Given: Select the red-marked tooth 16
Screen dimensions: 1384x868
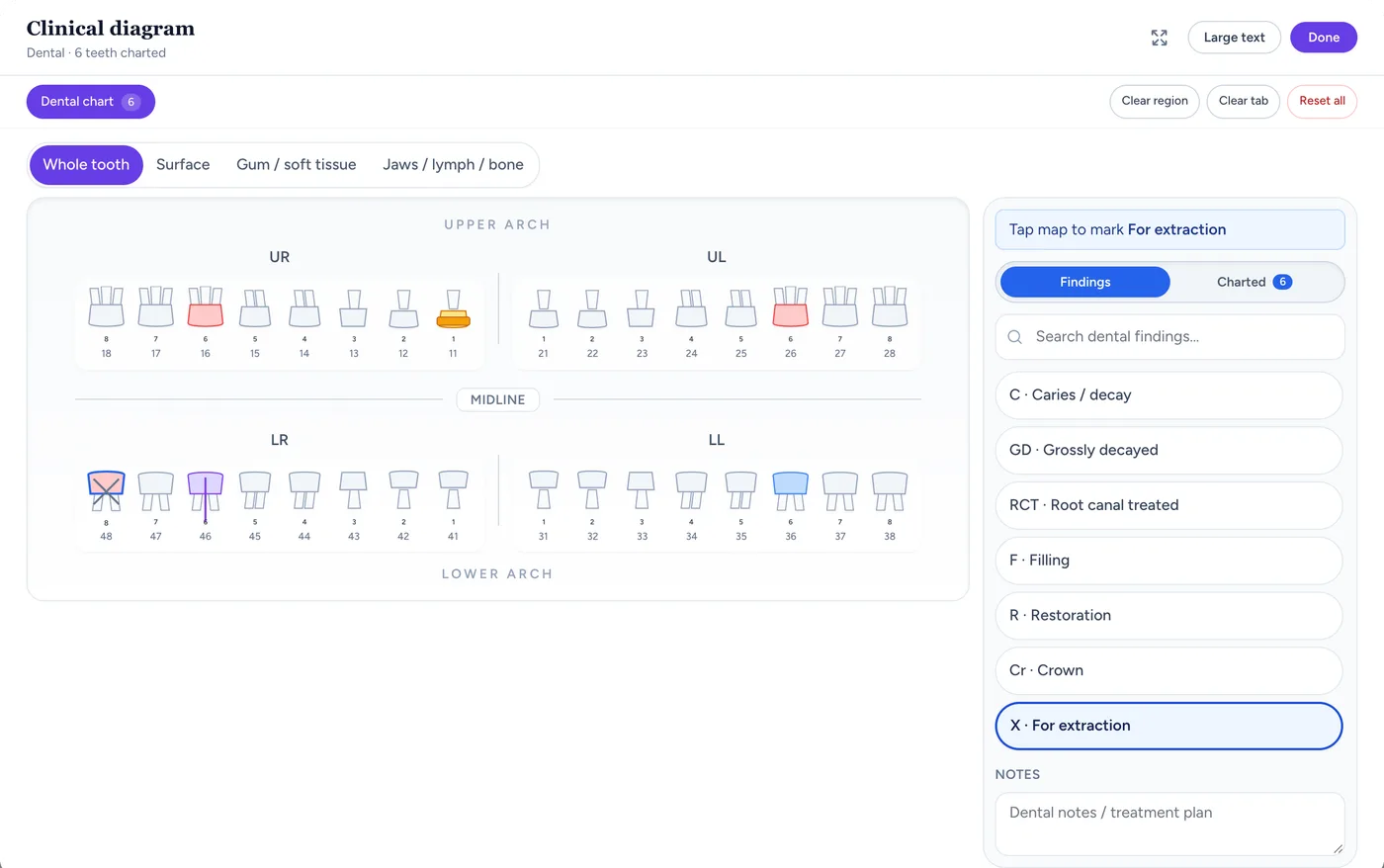Looking at the screenshot, I should click(x=206, y=307).
